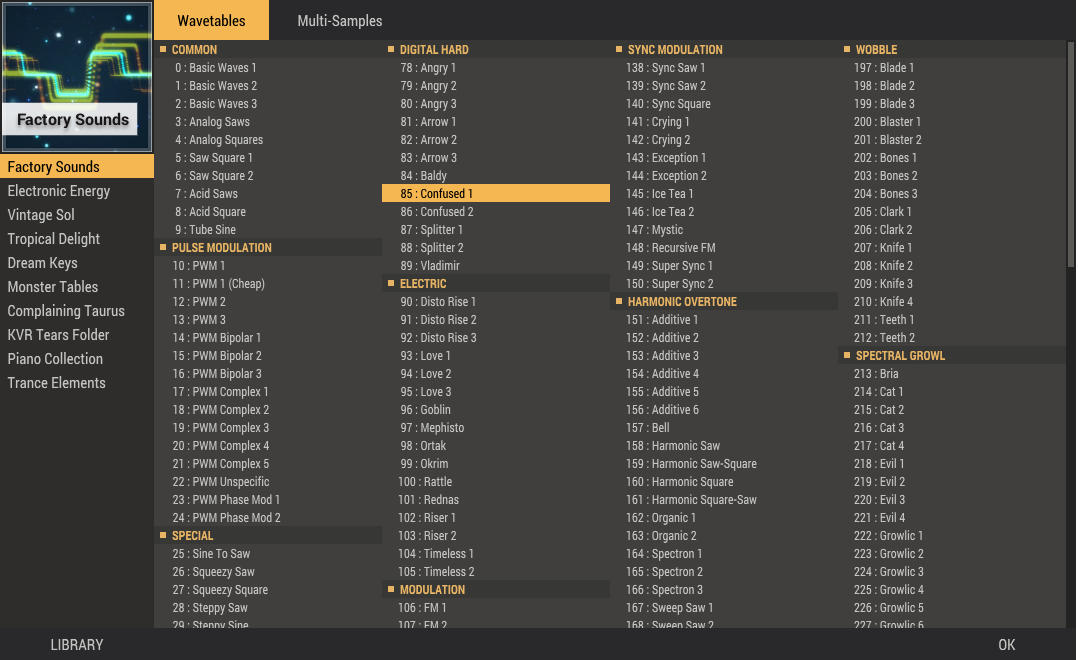Collapse the COMMON category square marker
The height and width of the screenshot is (660, 1078).
coord(163,49)
